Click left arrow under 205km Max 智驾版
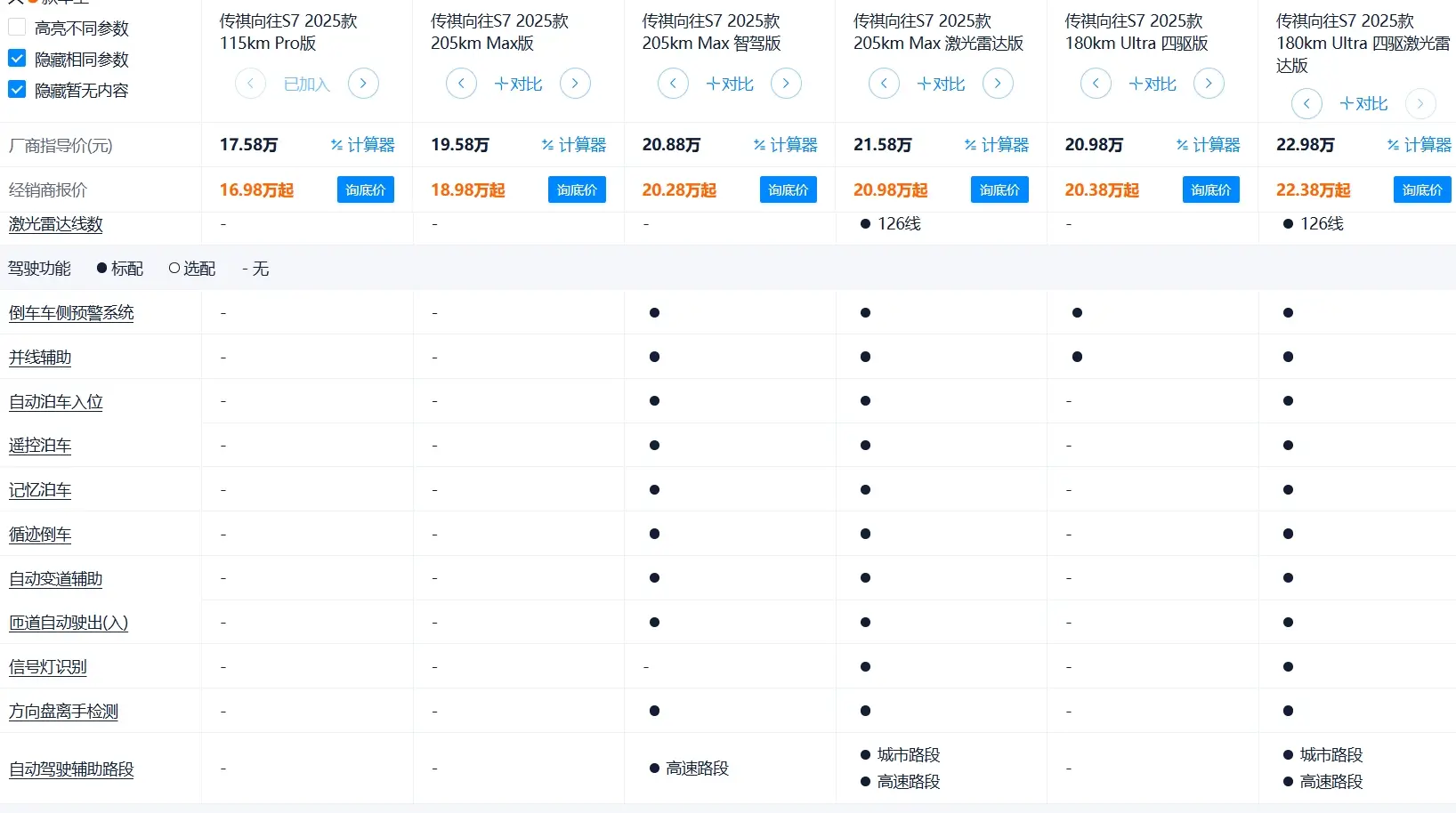Viewport: 1456px width, 813px height. [x=673, y=84]
